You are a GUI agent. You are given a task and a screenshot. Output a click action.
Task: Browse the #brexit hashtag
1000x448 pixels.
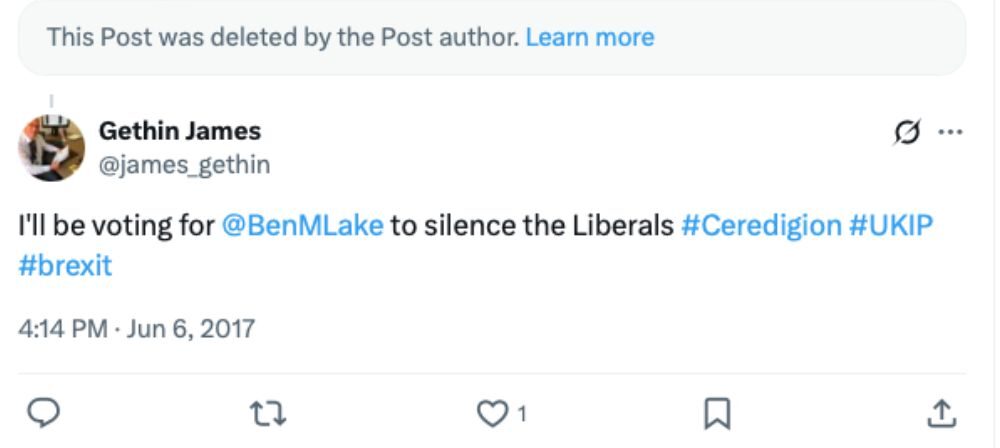point(65,266)
